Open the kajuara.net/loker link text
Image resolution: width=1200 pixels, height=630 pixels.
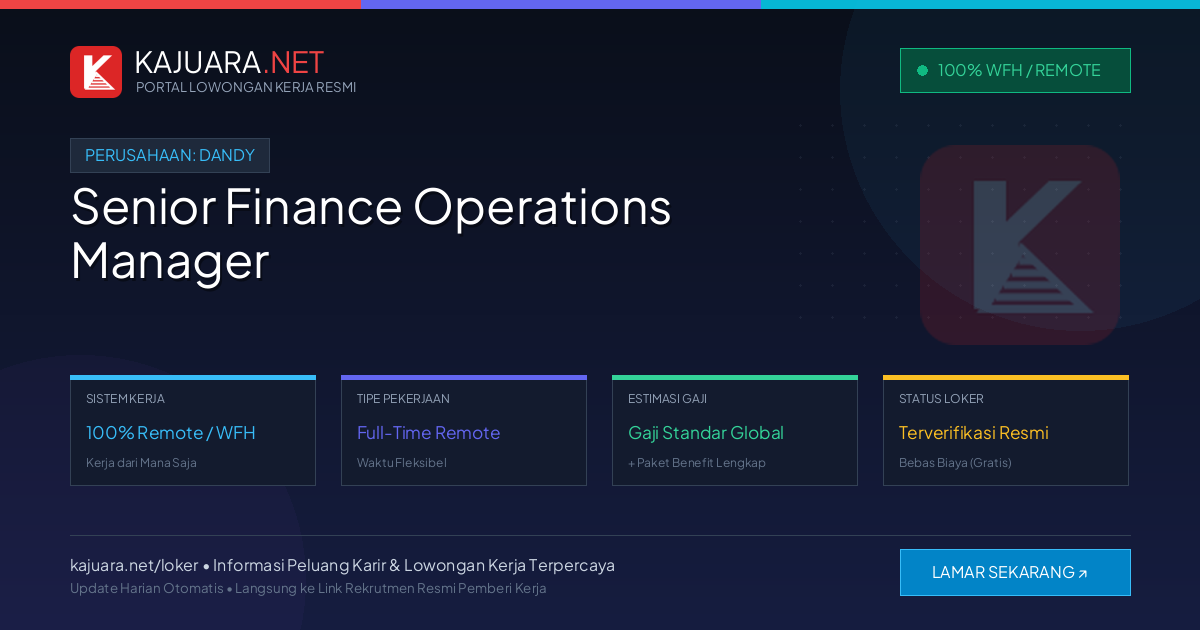pyautogui.click(x=134, y=565)
